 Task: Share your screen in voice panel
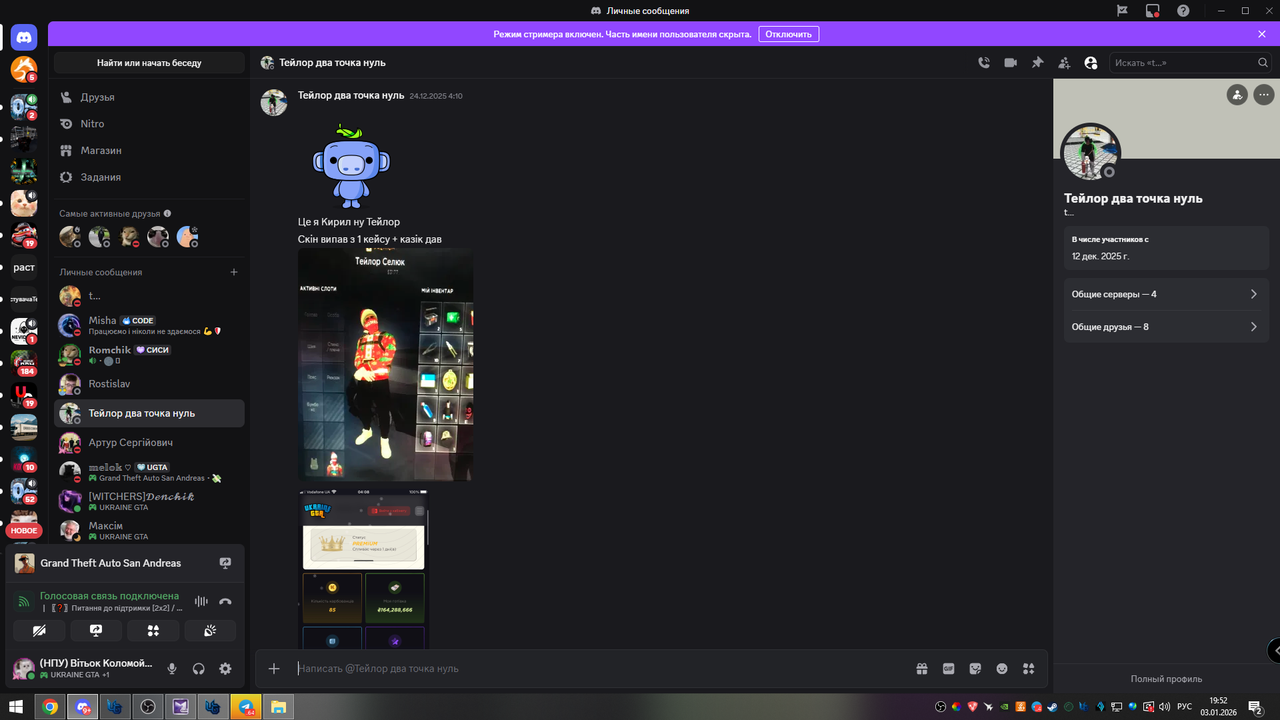(96, 631)
